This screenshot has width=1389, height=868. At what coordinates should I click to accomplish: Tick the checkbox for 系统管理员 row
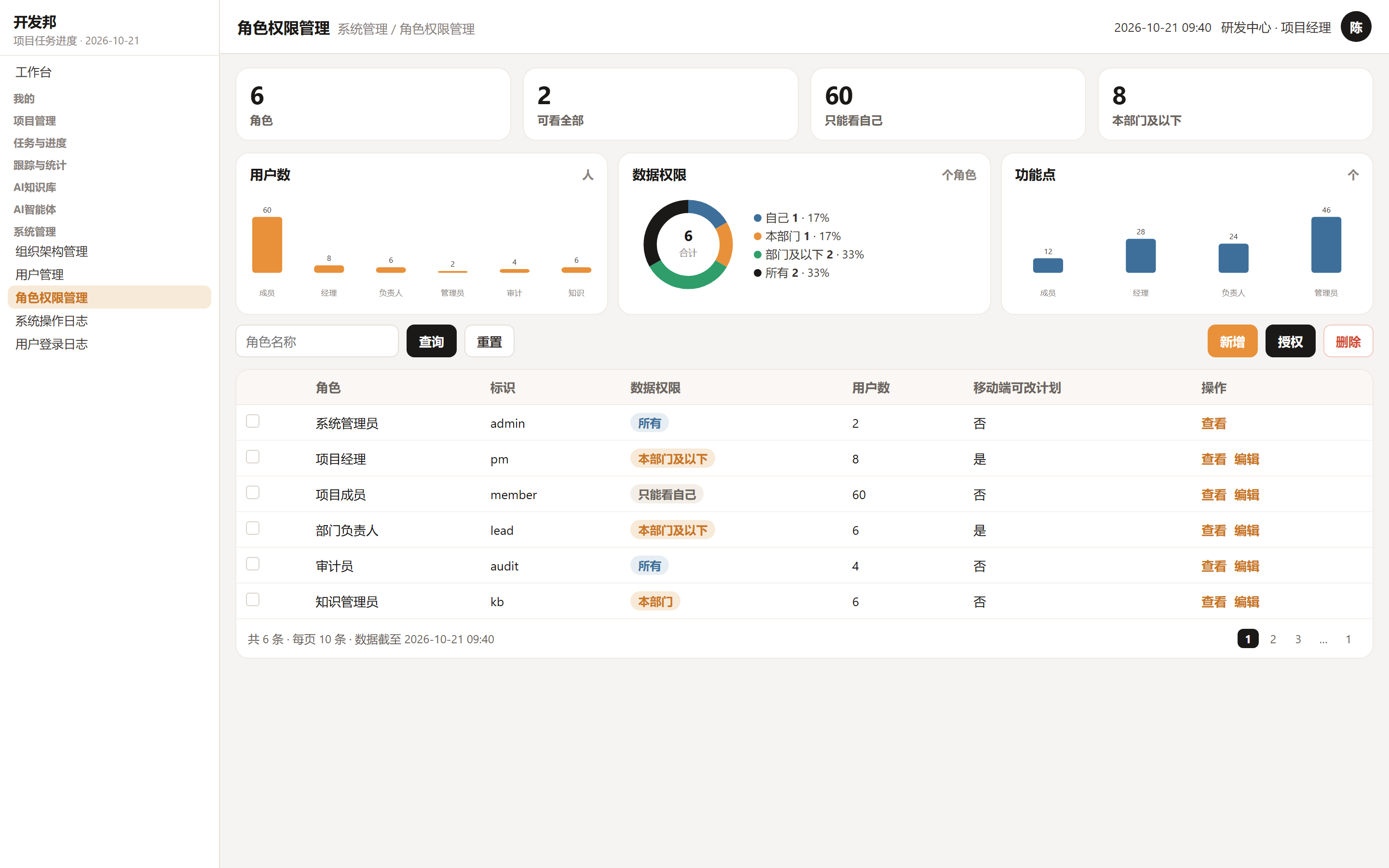click(x=253, y=421)
